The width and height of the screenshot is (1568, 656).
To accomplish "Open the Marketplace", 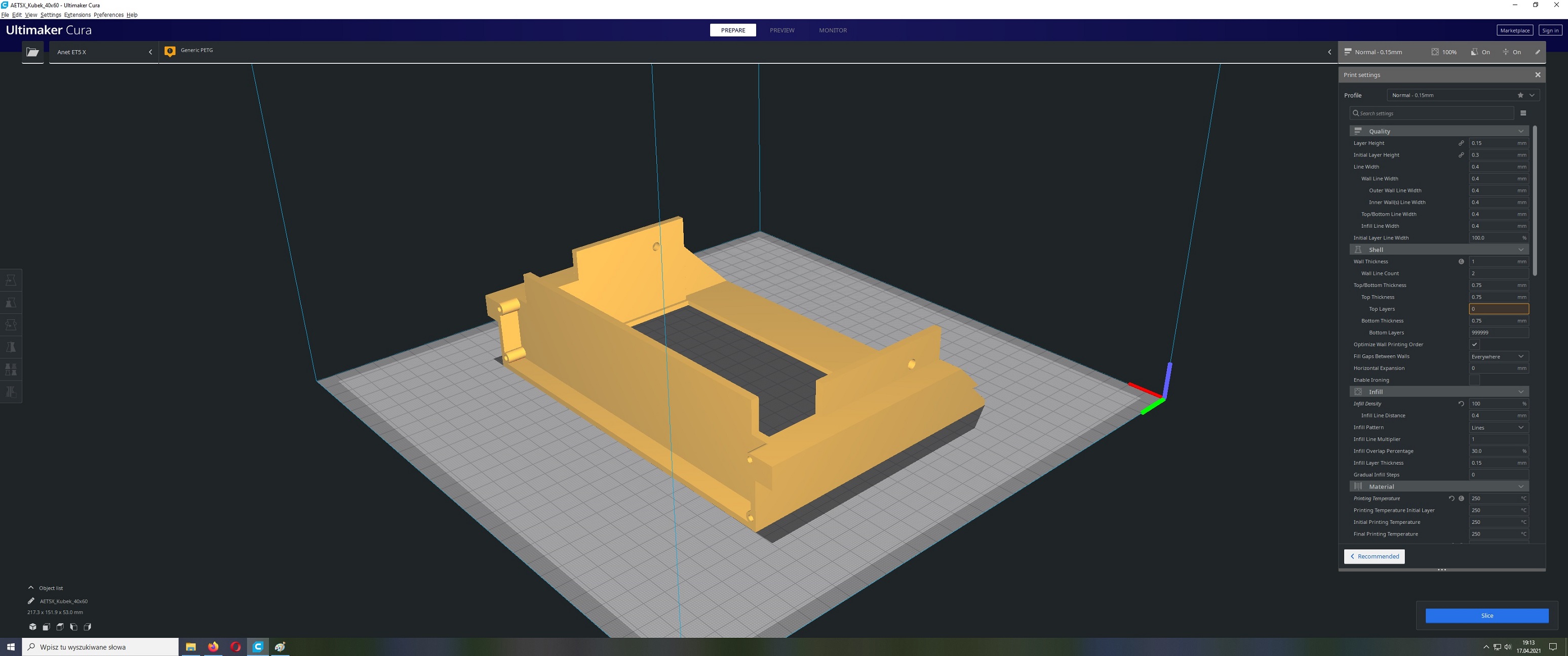I will pyautogui.click(x=1514, y=30).
